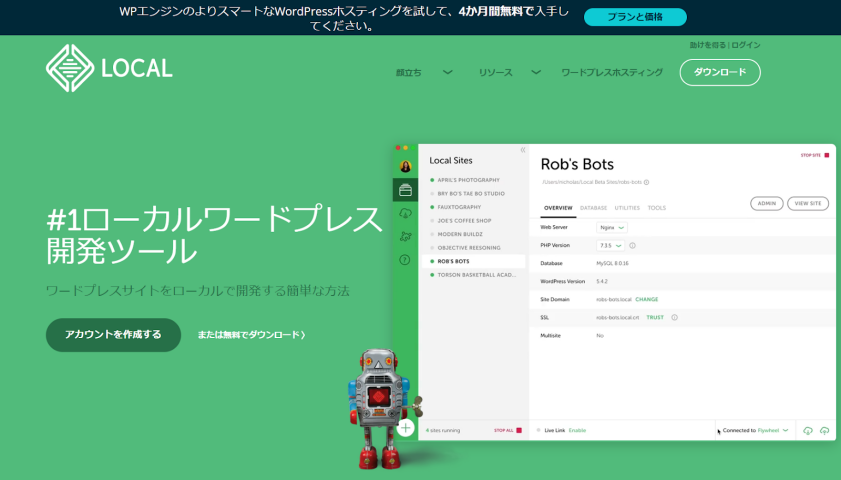
Task: Click the plus add site button
Action: [405, 428]
